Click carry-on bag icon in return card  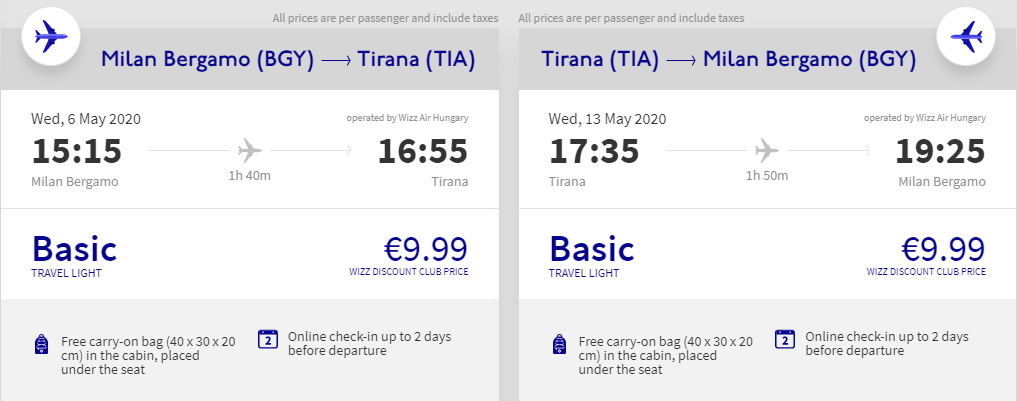point(559,346)
